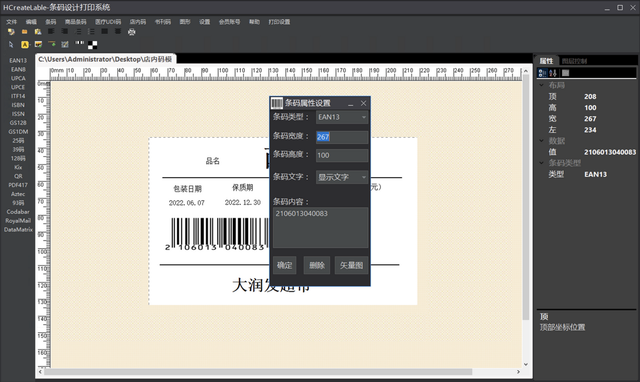This screenshot has width=640, height=382.
Task: Click the 条码内容 text area
Action: [320, 228]
